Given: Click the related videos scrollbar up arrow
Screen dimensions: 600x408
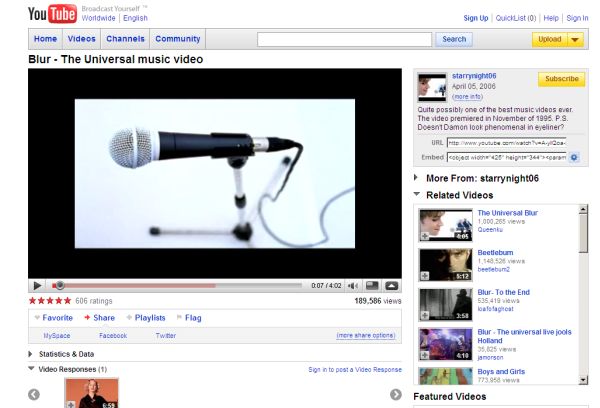Looking at the screenshot, I should [x=583, y=209].
